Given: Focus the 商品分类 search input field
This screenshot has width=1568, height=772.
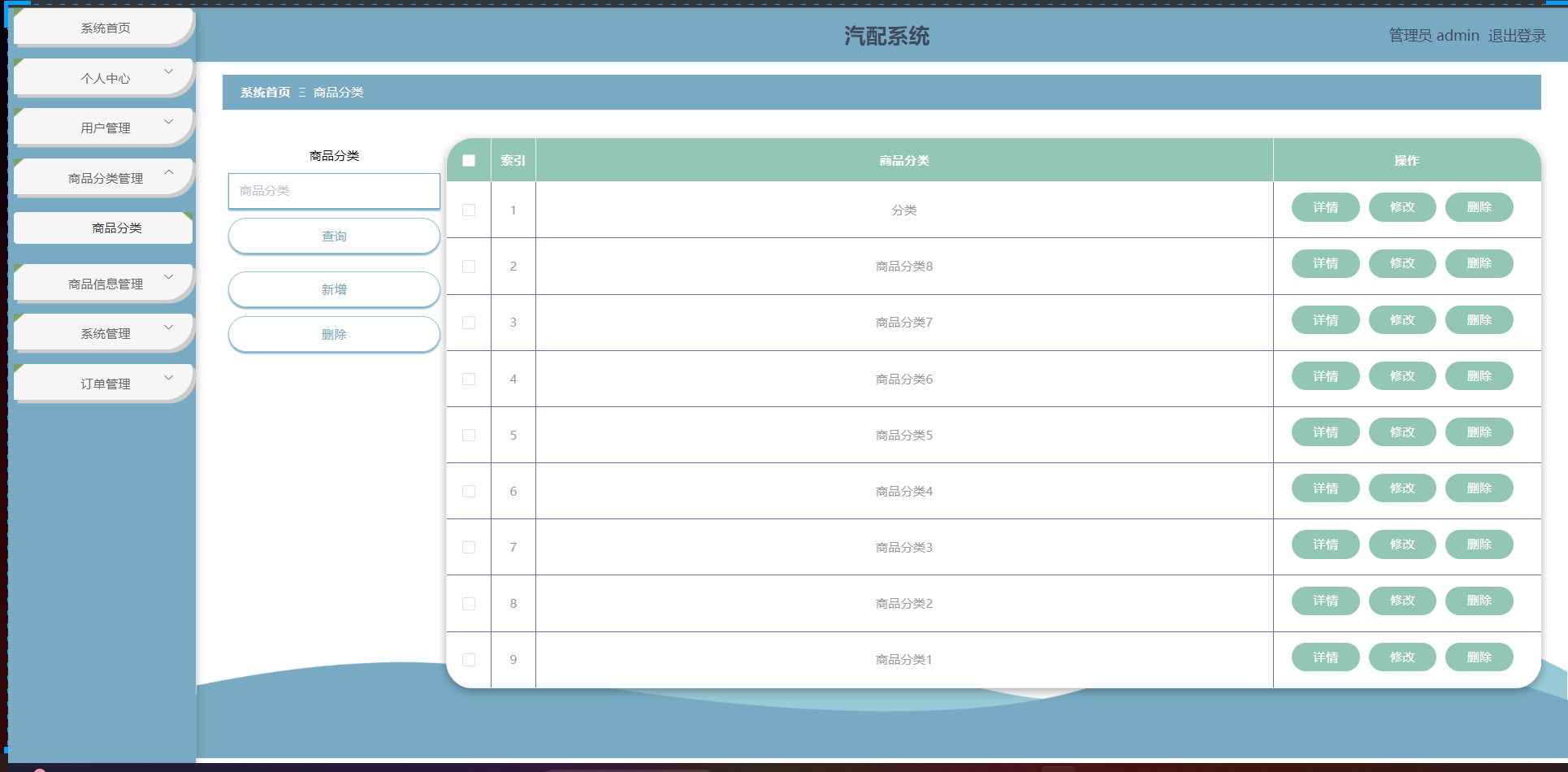Looking at the screenshot, I should [334, 191].
